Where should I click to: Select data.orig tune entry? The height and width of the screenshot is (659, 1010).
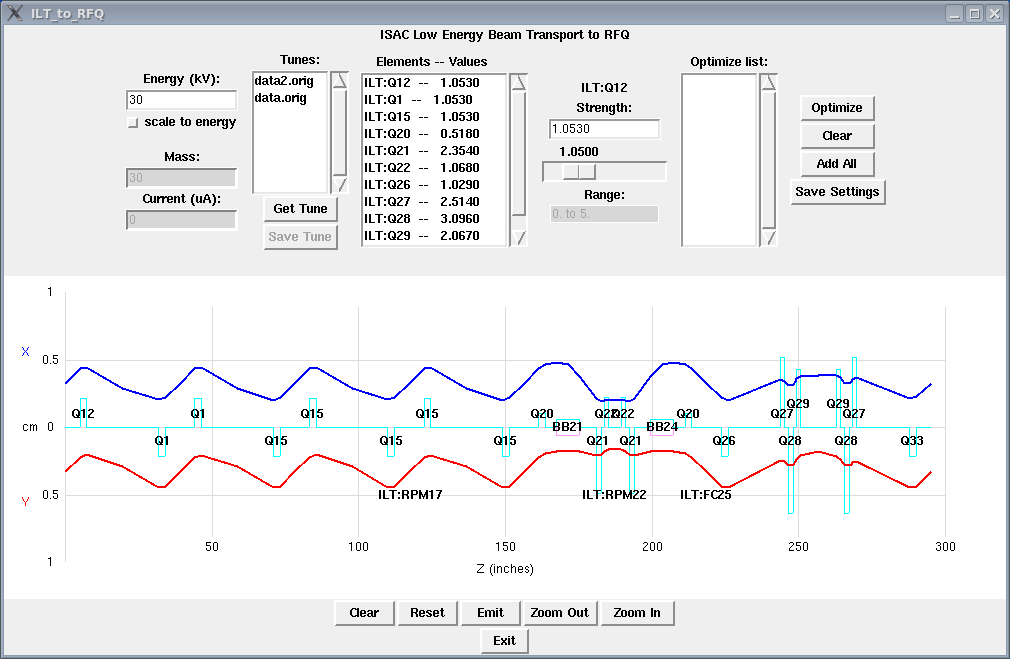281,98
